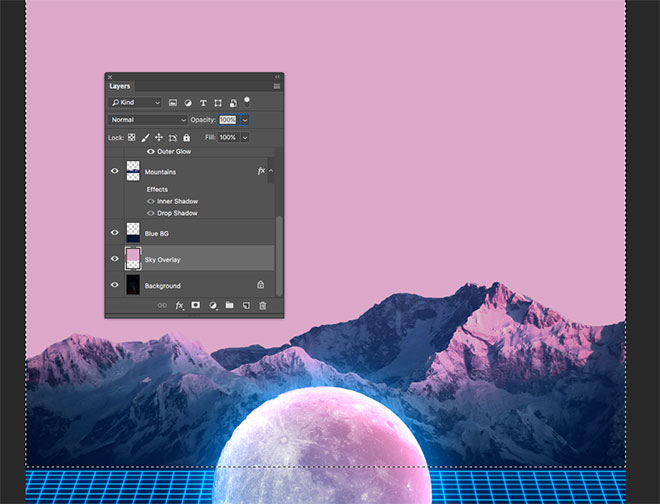
Task: Click the Fill label scrubby slider
Action: 210,137
